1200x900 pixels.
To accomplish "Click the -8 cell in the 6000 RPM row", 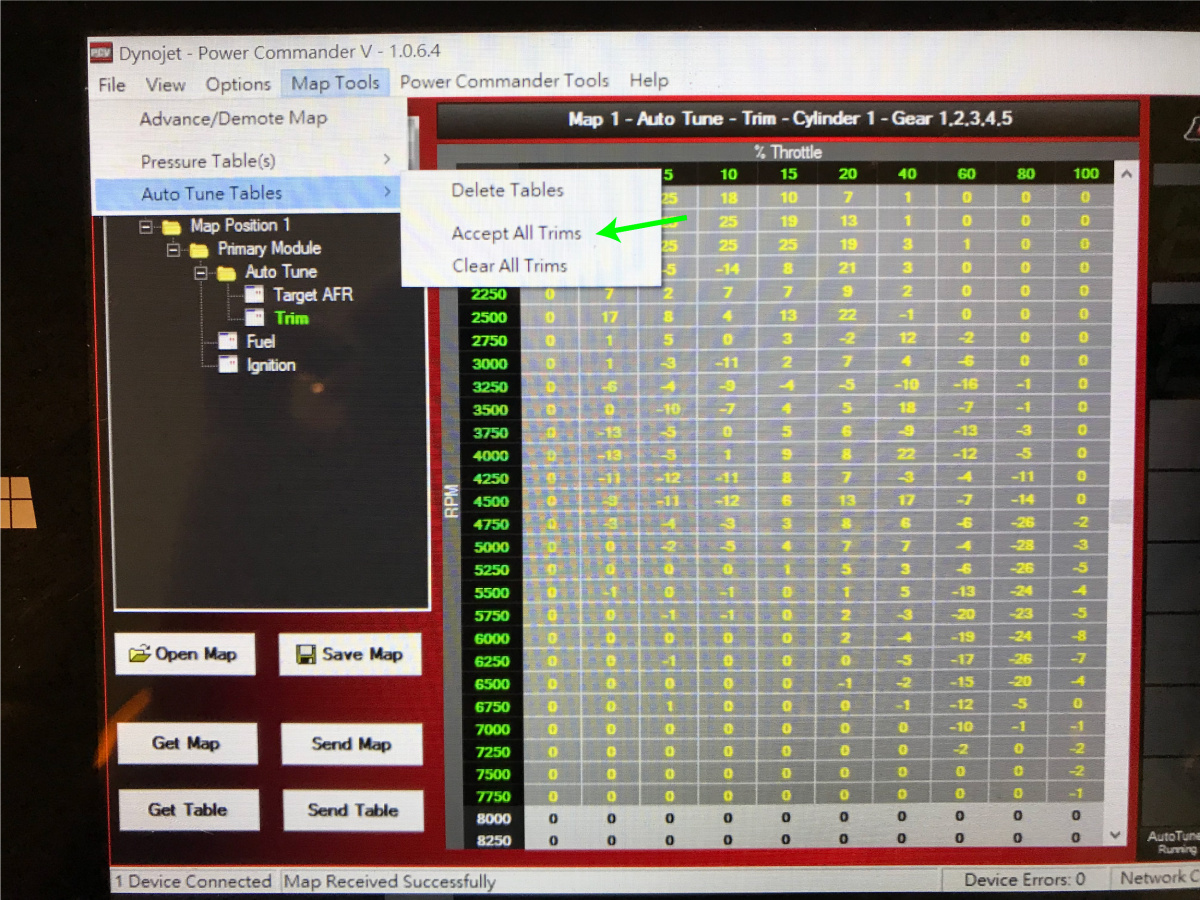I will (1079, 638).
